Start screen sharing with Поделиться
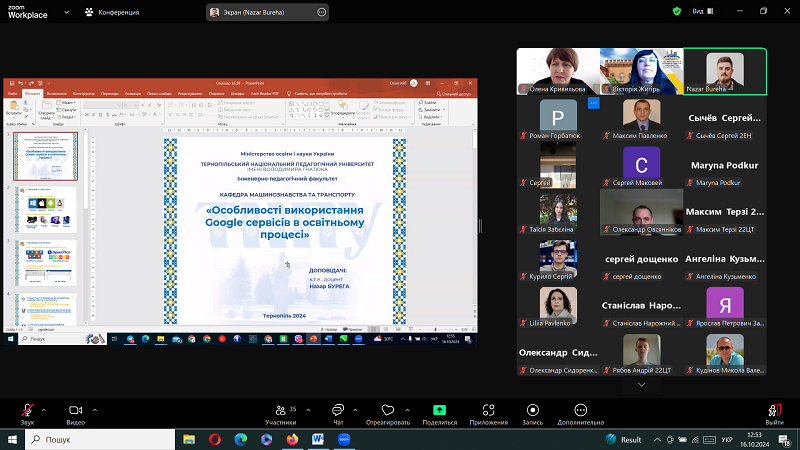Image resolution: width=800 pixels, height=450 pixels. tap(439, 414)
